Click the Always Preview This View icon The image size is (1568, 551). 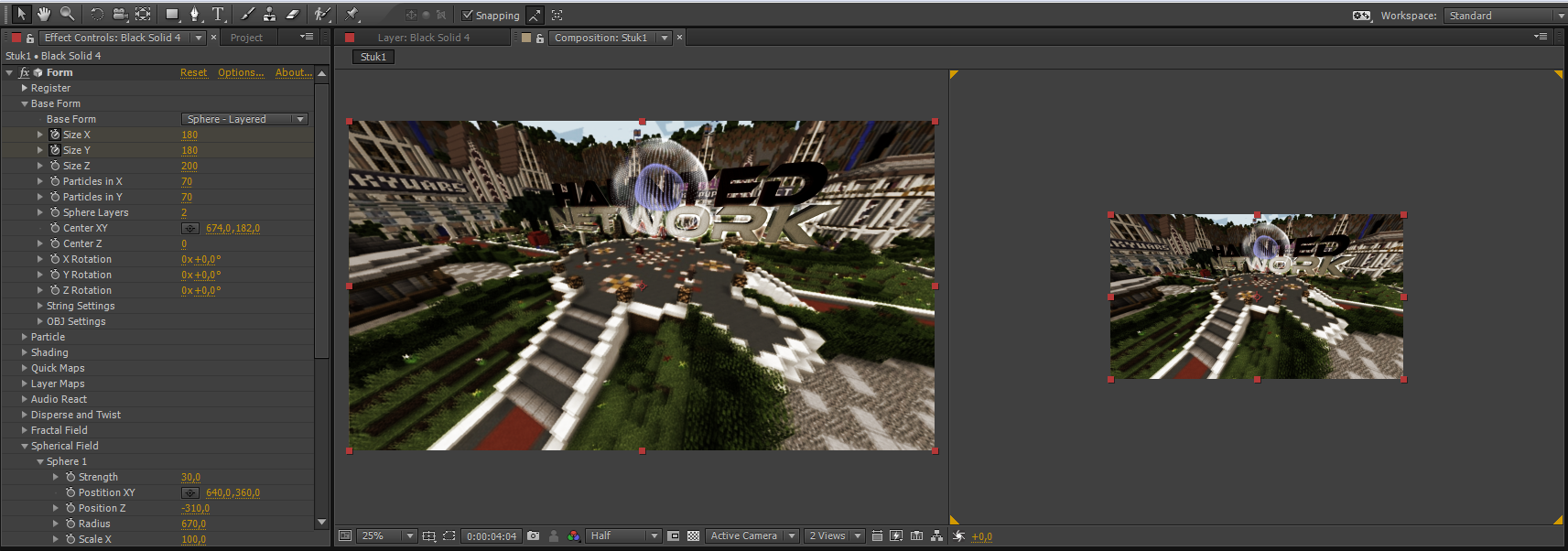coord(345,536)
